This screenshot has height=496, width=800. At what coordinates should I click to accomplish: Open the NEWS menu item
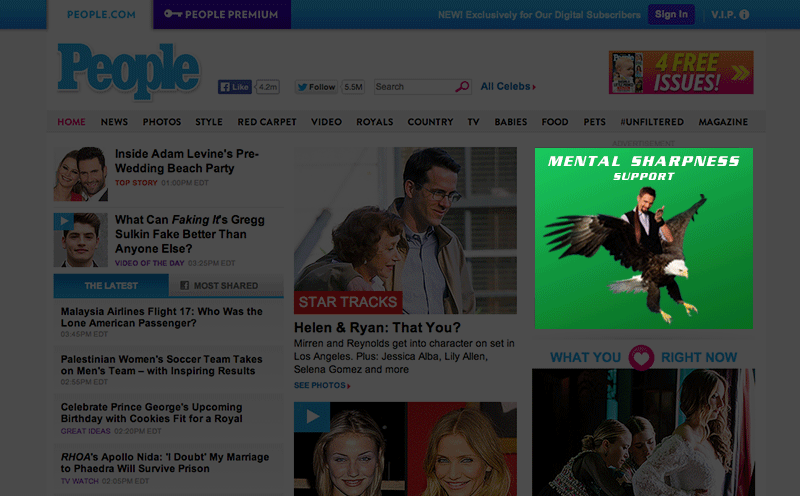pyautogui.click(x=114, y=122)
